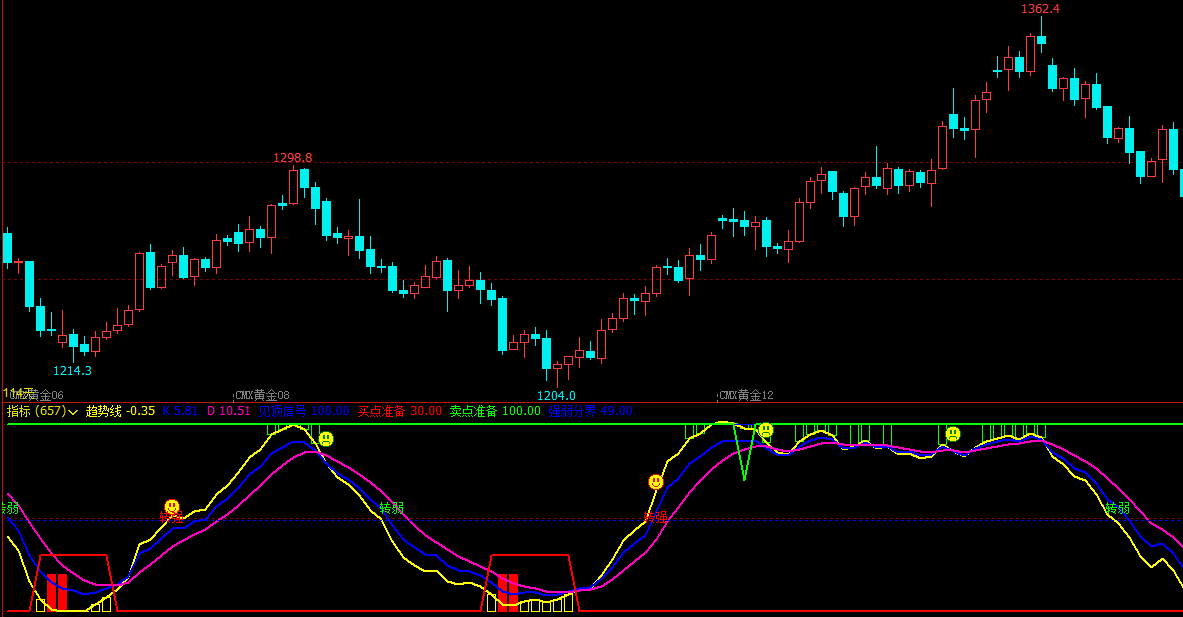Click the 转弱 label after the 1298.8 peak
This screenshot has height=617, width=1183.
pyautogui.click(x=392, y=508)
